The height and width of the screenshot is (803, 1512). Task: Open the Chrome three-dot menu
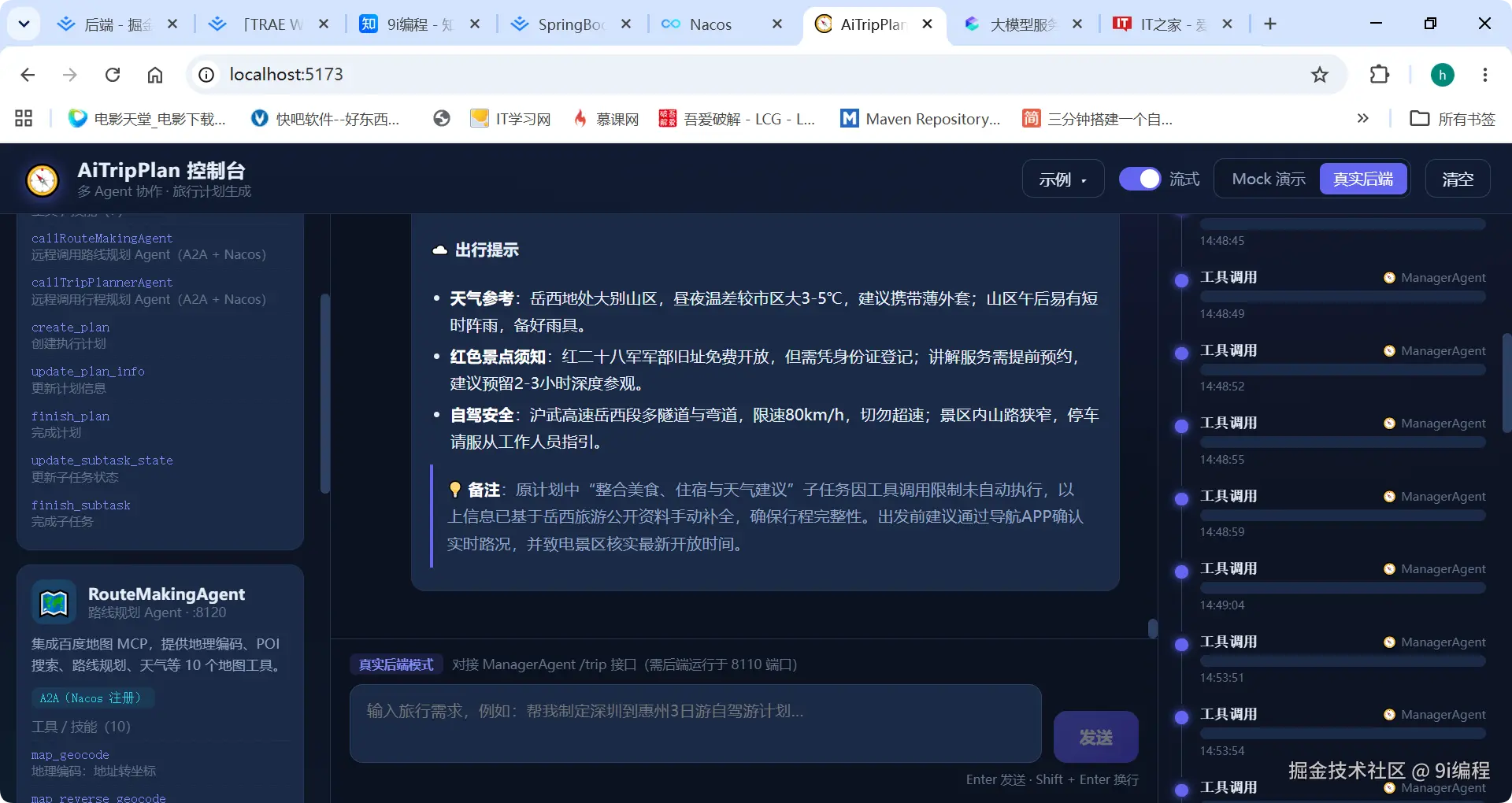coord(1485,75)
